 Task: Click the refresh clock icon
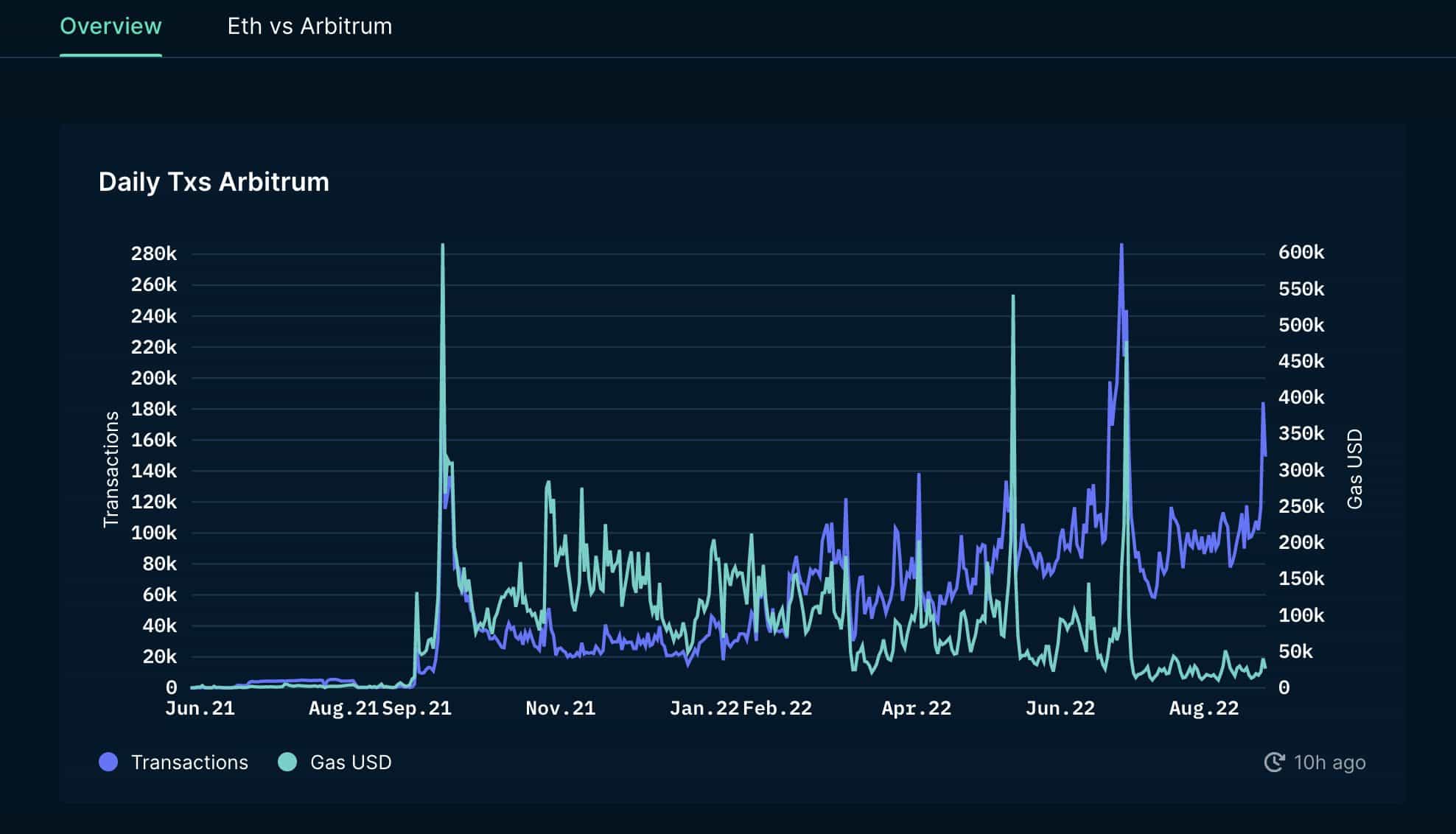(x=1274, y=763)
